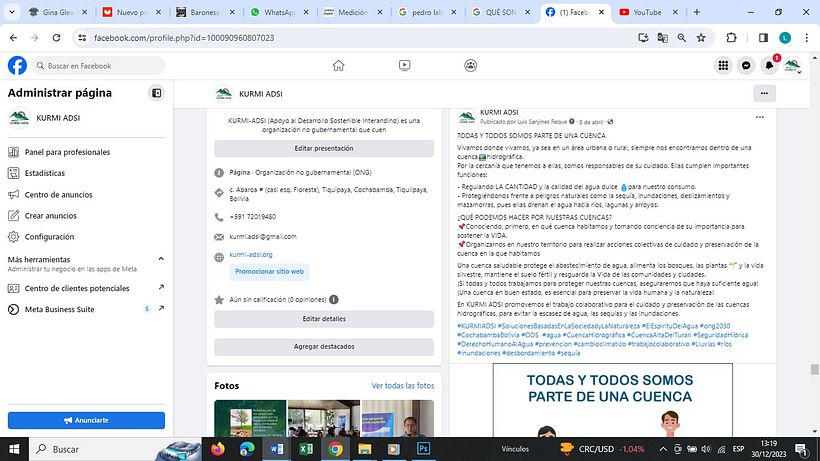The width and height of the screenshot is (820, 461).
Task: Click the #CochabambaBolivia hashtag
Action: (488, 335)
